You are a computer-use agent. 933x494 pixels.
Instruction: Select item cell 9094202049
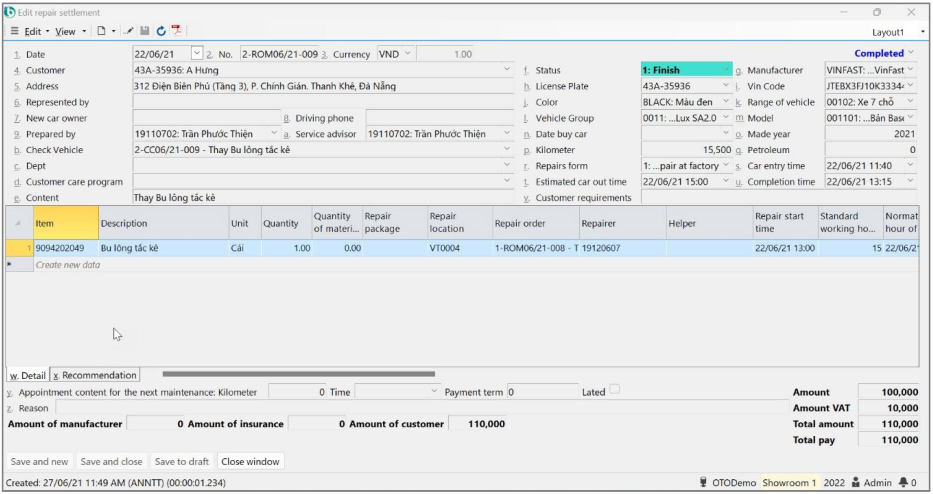point(65,248)
